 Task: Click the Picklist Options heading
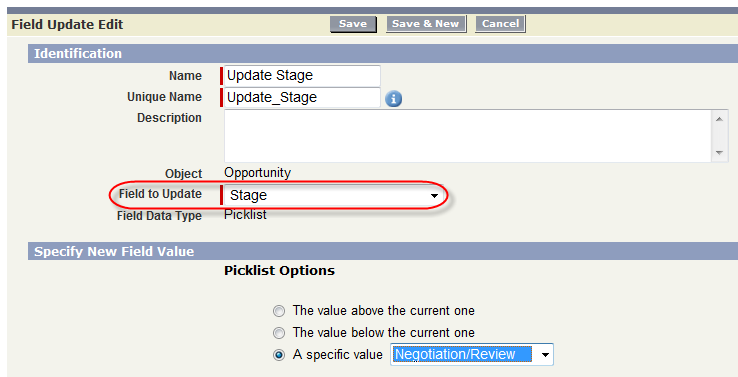[x=280, y=271]
